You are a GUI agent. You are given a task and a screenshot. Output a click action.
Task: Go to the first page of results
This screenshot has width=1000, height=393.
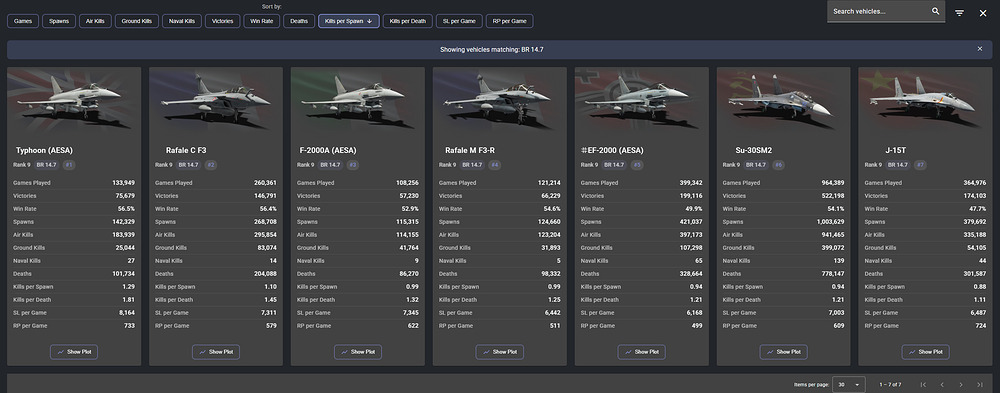[x=923, y=385]
